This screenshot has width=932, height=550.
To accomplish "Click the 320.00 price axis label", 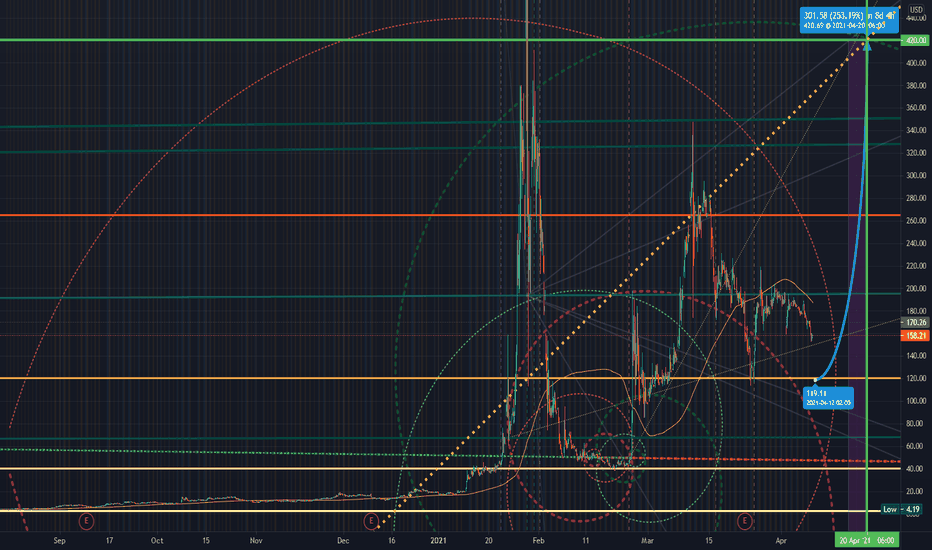I will point(916,153).
